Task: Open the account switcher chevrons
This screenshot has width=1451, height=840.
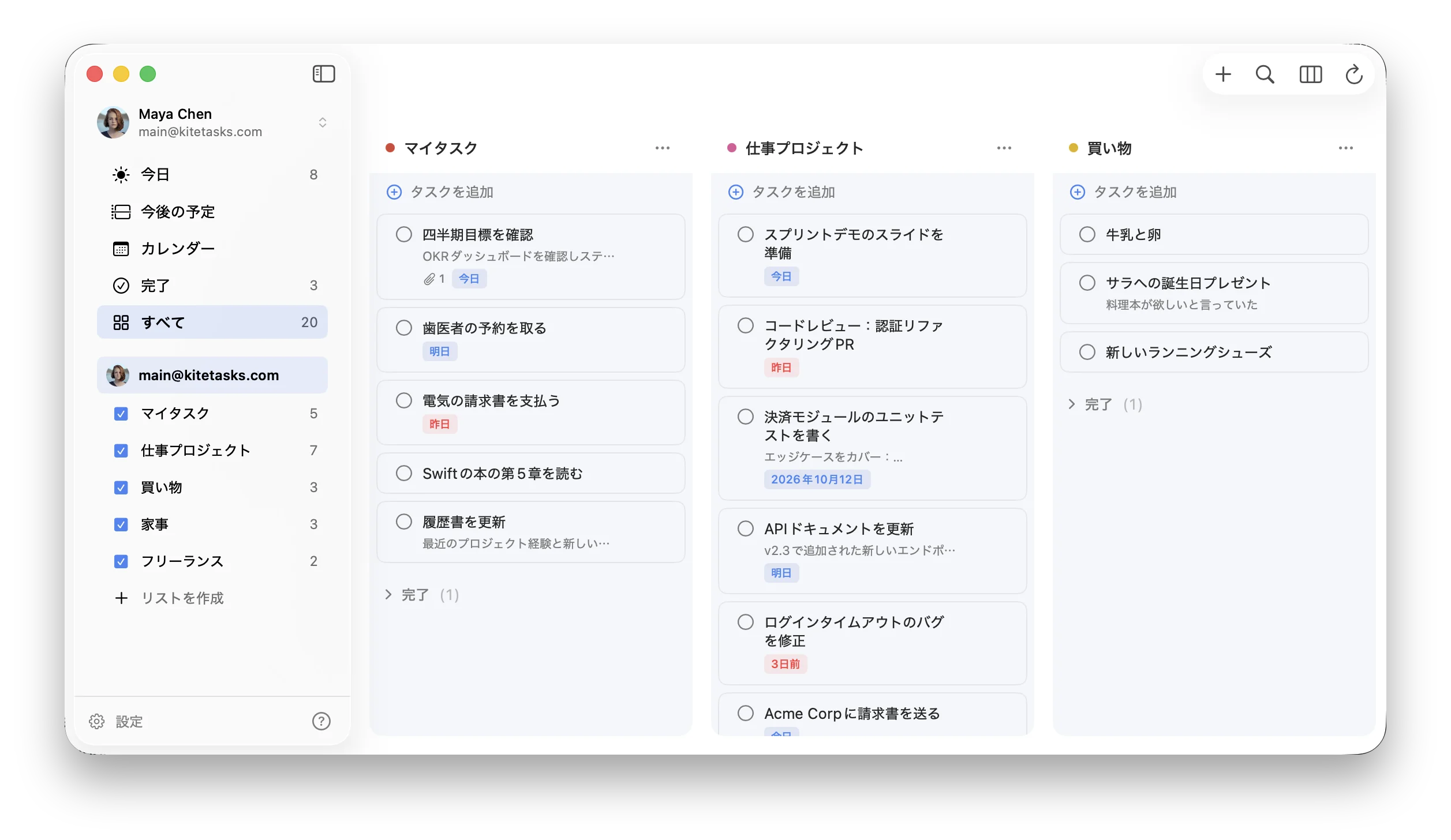Action: click(322, 122)
